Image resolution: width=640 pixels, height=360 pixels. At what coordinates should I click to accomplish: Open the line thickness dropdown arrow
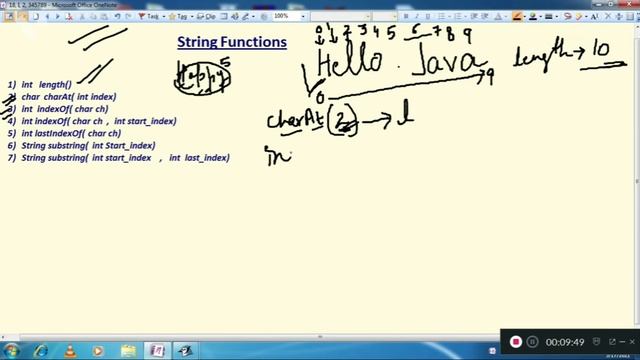[x=556, y=17]
